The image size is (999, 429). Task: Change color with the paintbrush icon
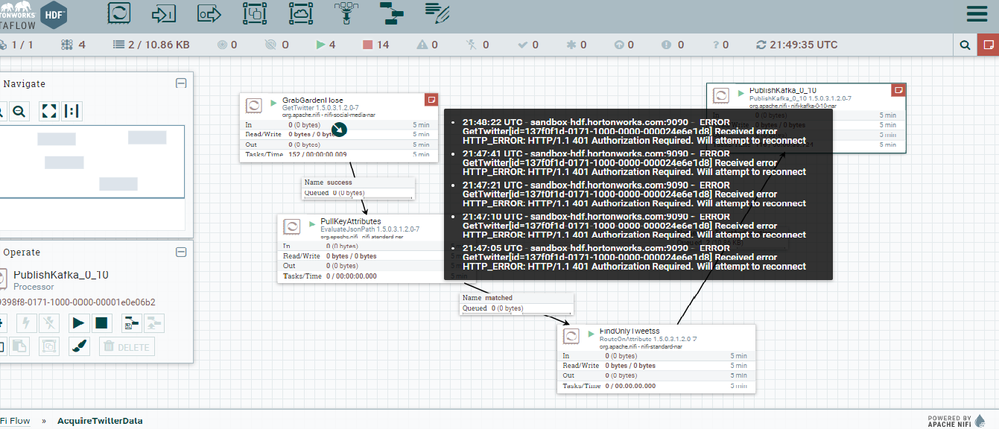(x=78, y=347)
